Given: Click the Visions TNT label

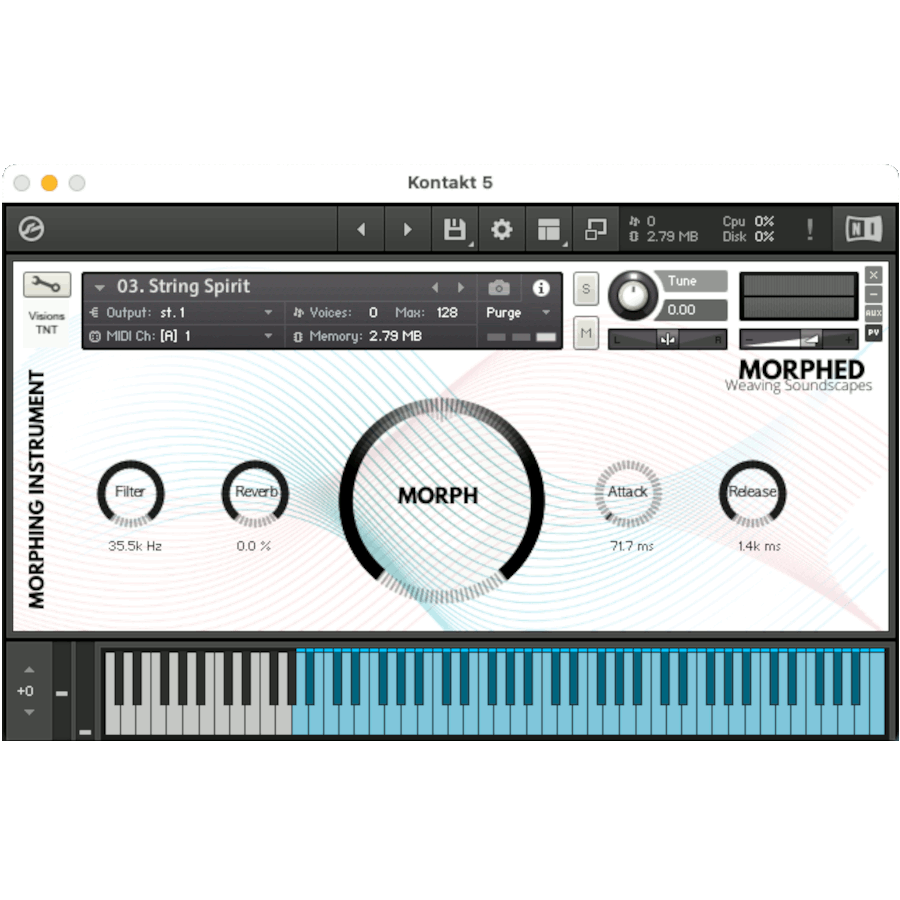Looking at the screenshot, I should 46,323.
